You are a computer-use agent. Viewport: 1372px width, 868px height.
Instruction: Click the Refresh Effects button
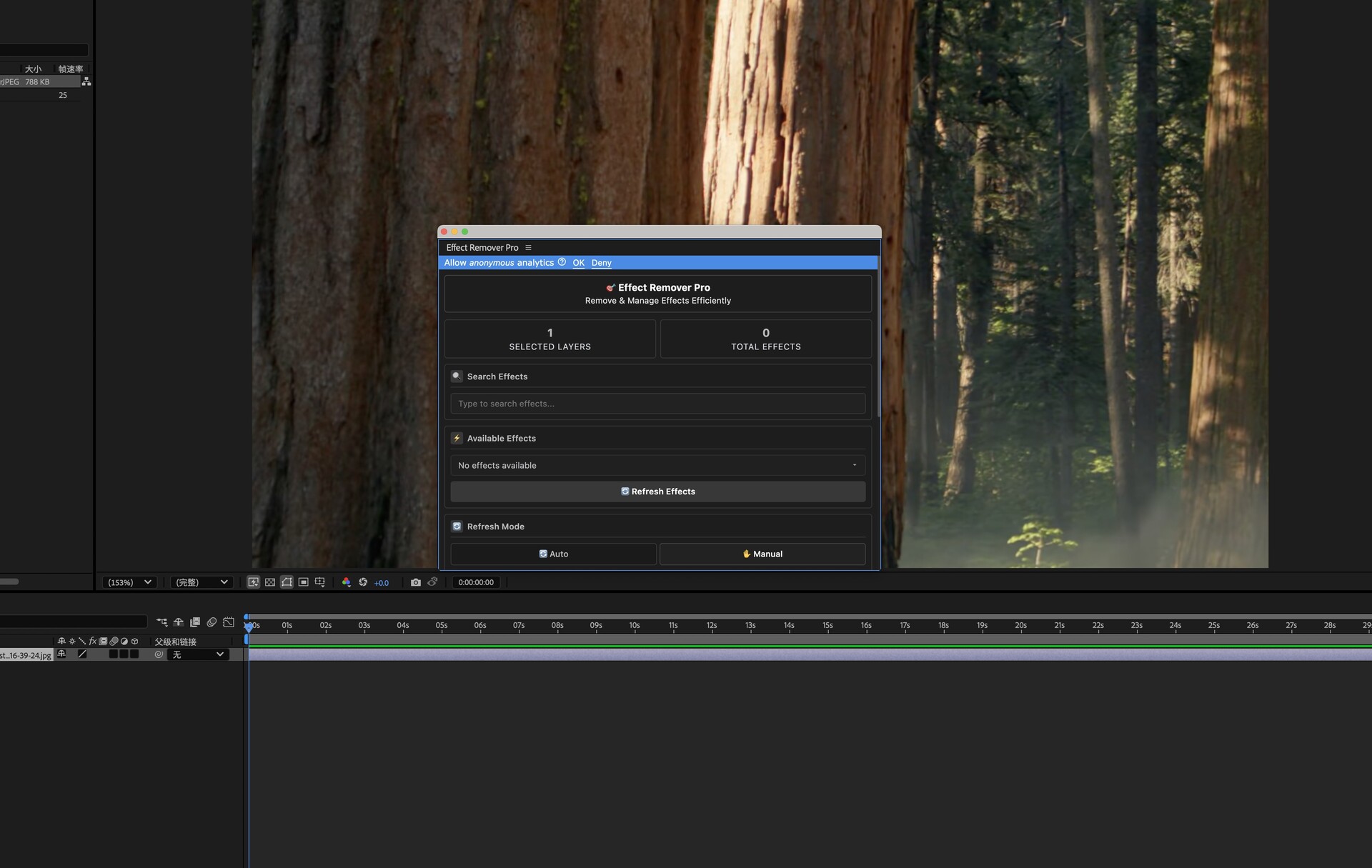click(x=657, y=492)
